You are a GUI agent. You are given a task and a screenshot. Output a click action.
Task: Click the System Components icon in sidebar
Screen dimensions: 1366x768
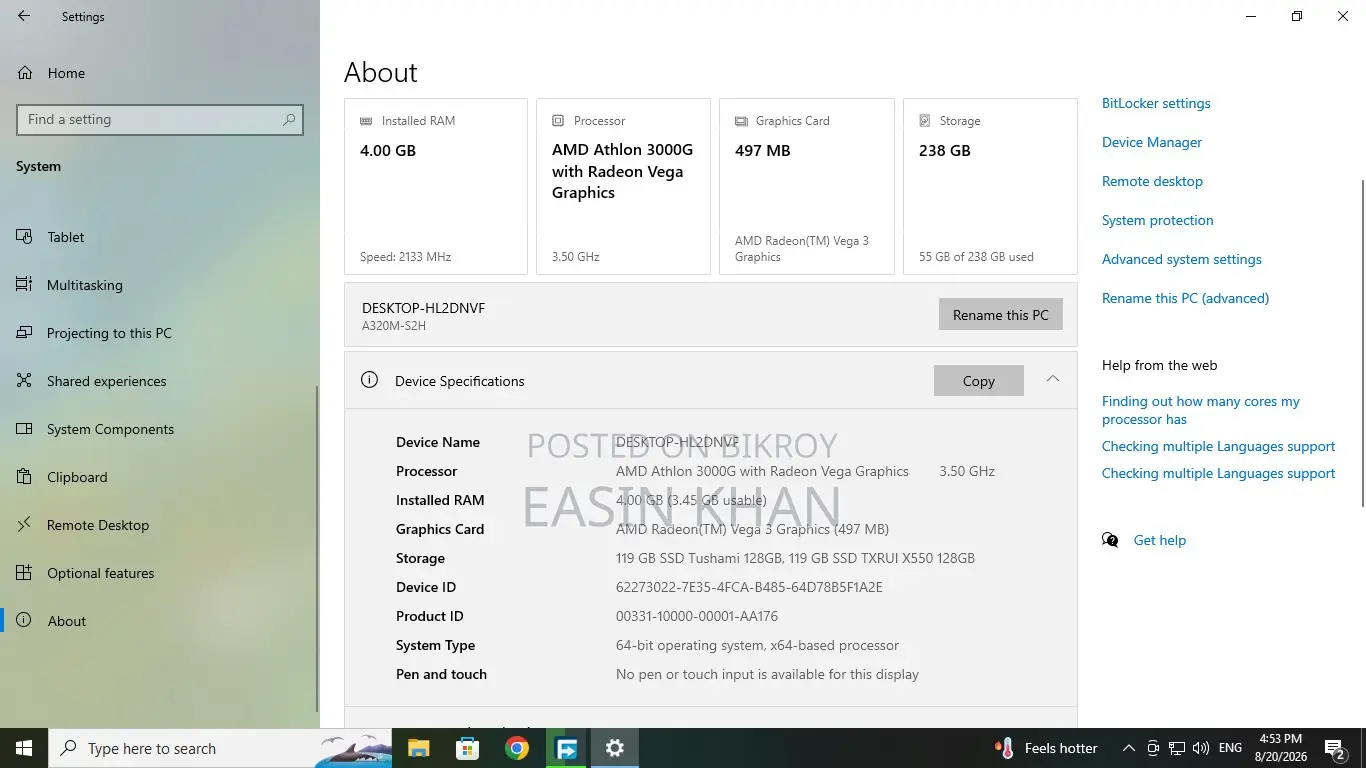(25, 429)
